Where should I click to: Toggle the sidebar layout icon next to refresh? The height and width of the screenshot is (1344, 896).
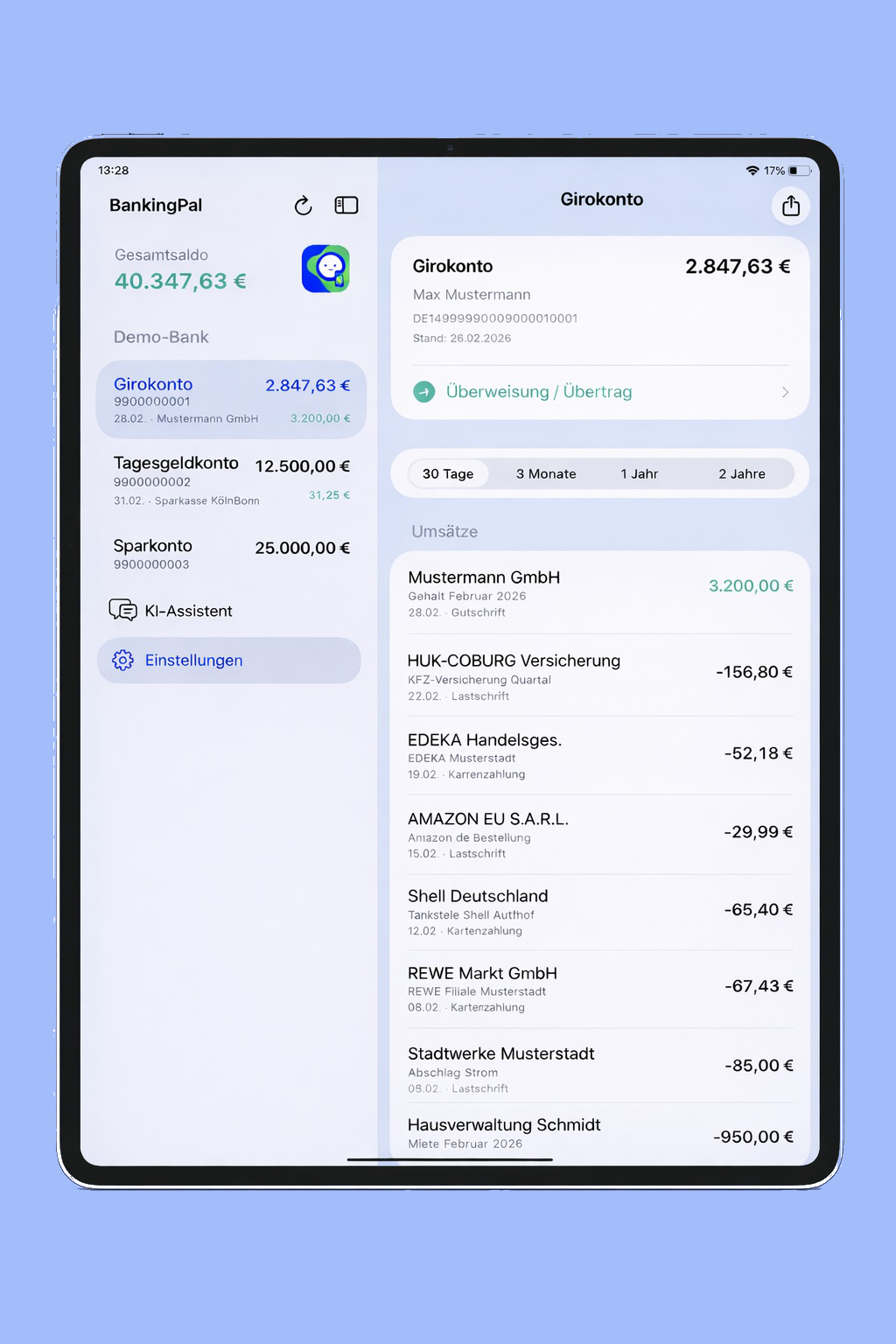(346, 205)
